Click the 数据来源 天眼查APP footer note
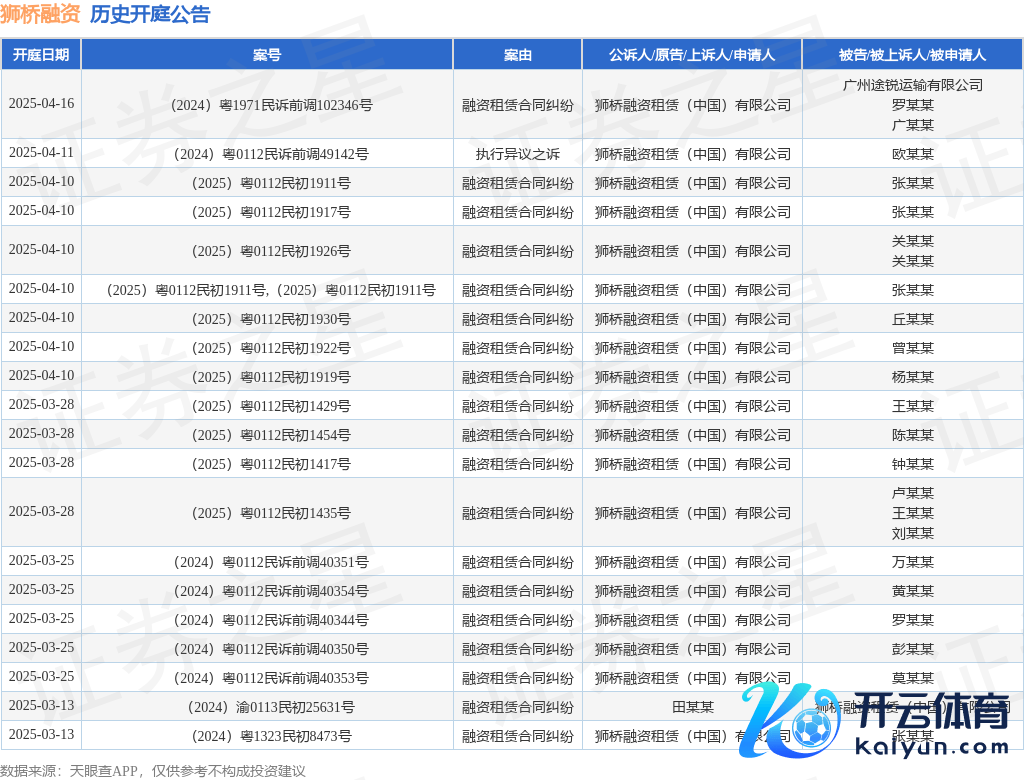 point(153,770)
